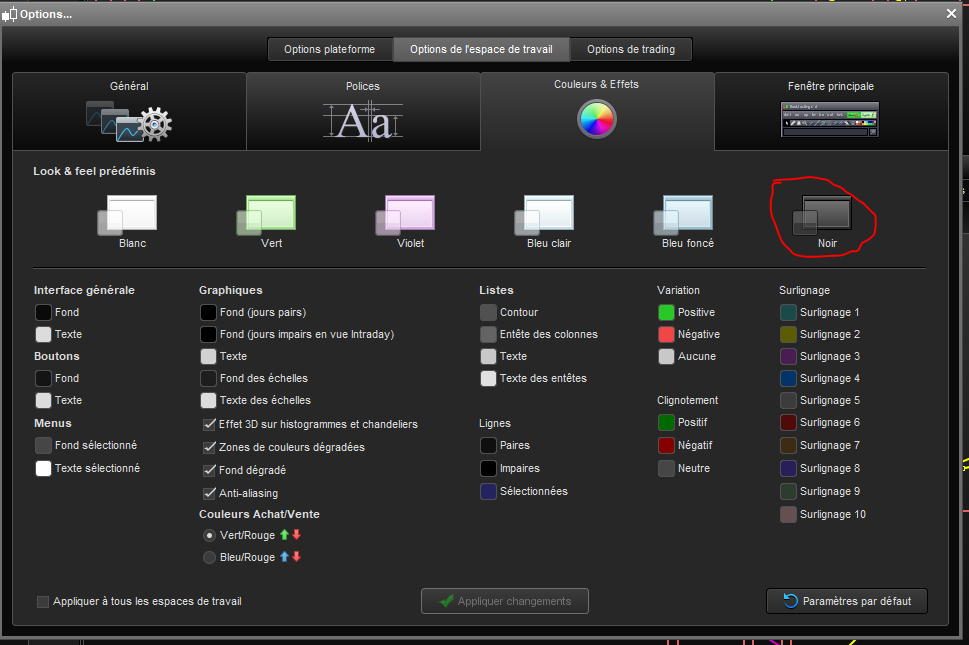Toggle Zones de couleurs dégradées checkbox
This screenshot has width=969, height=645.
209,447
